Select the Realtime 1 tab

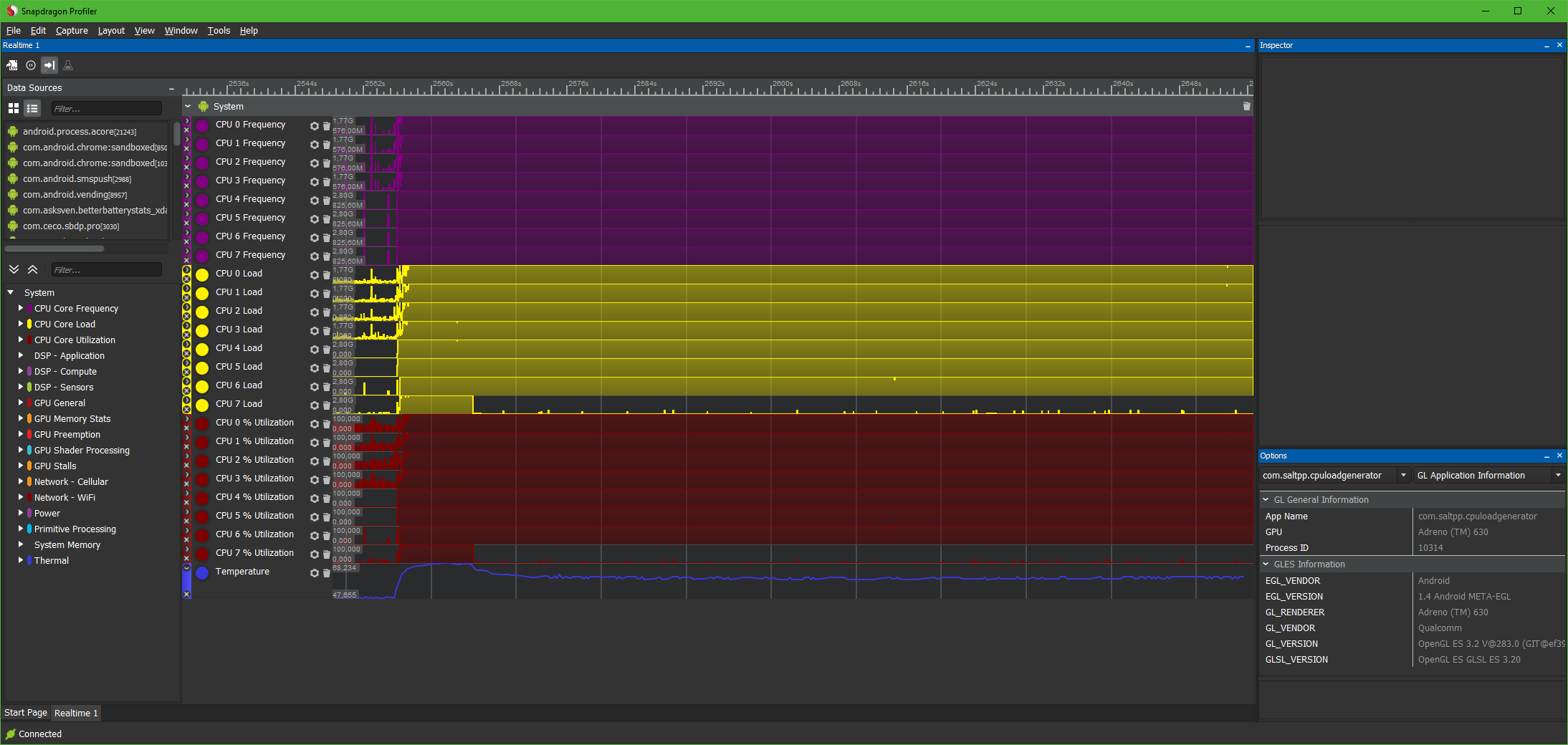(x=76, y=713)
